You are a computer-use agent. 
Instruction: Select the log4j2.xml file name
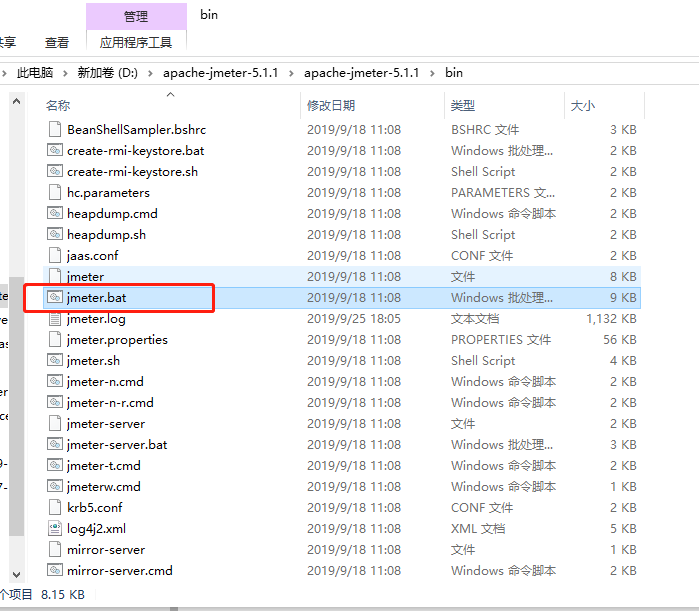(x=97, y=529)
